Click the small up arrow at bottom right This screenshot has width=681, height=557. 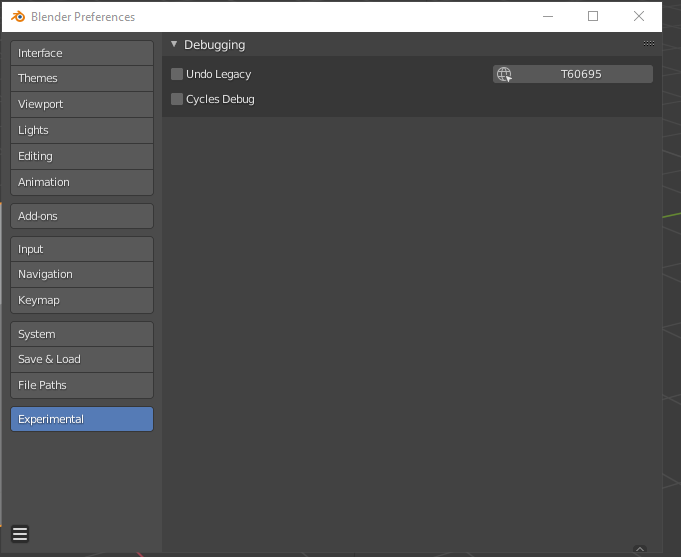(640, 549)
